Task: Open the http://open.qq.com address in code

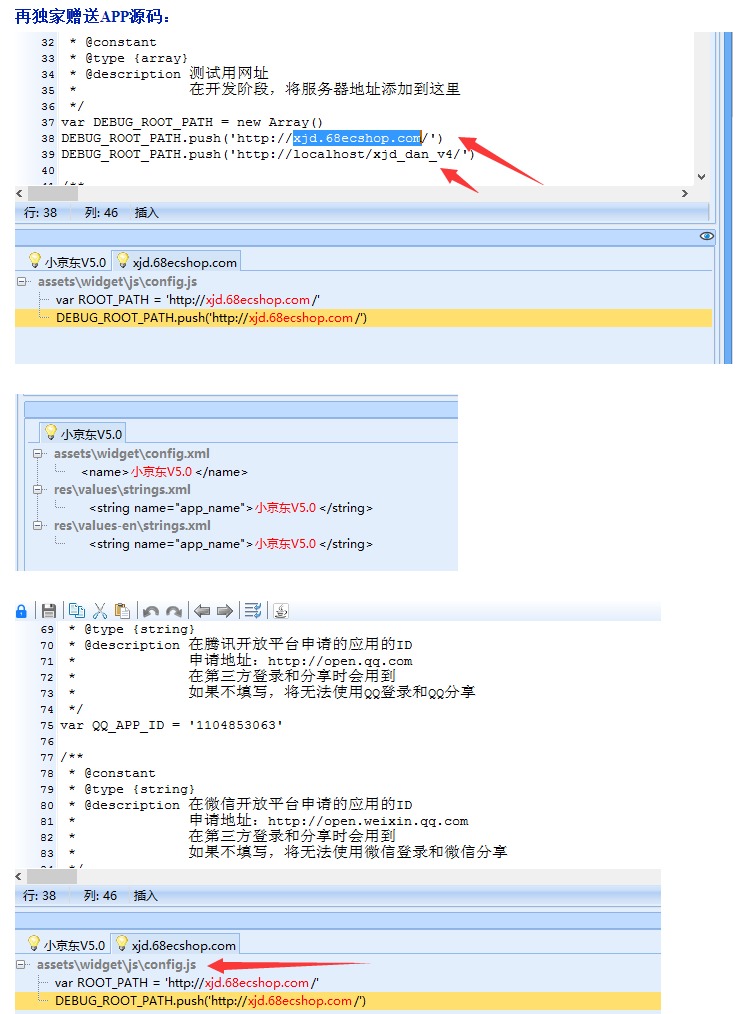Action: point(340,661)
